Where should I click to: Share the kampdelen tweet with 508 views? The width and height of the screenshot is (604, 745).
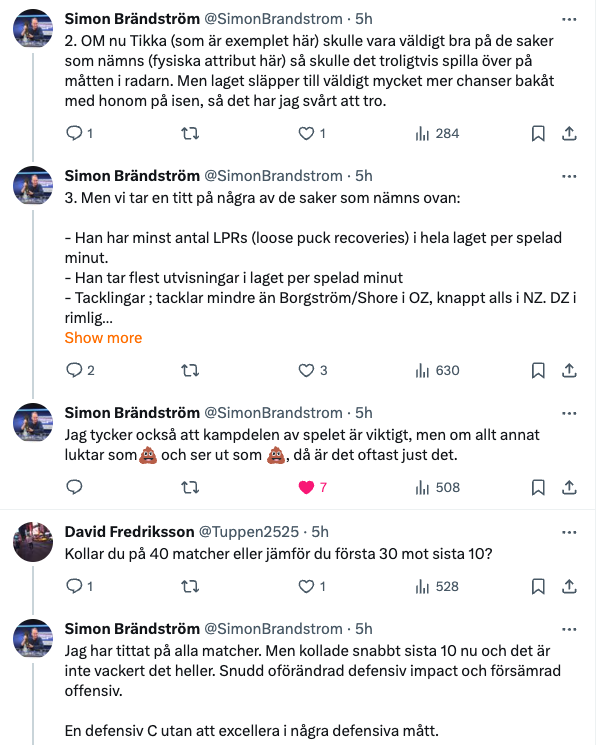click(x=569, y=487)
